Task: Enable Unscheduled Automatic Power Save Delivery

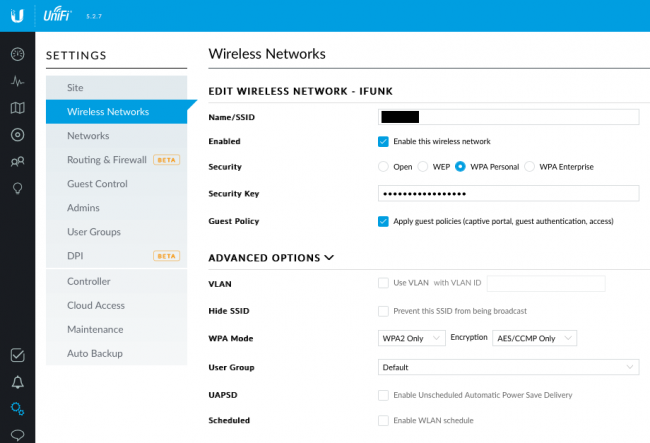Action: pos(383,395)
